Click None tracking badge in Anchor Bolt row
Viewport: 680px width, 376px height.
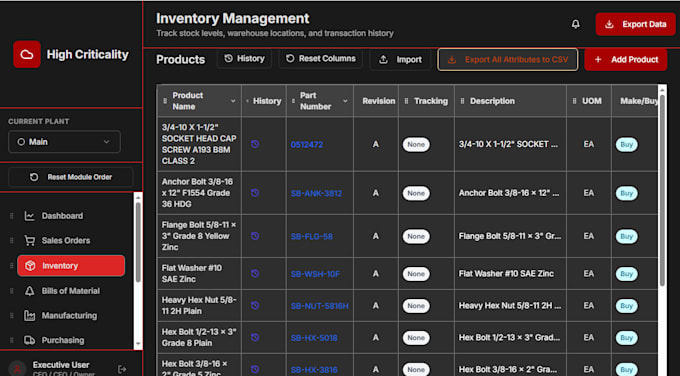pyautogui.click(x=416, y=193)
